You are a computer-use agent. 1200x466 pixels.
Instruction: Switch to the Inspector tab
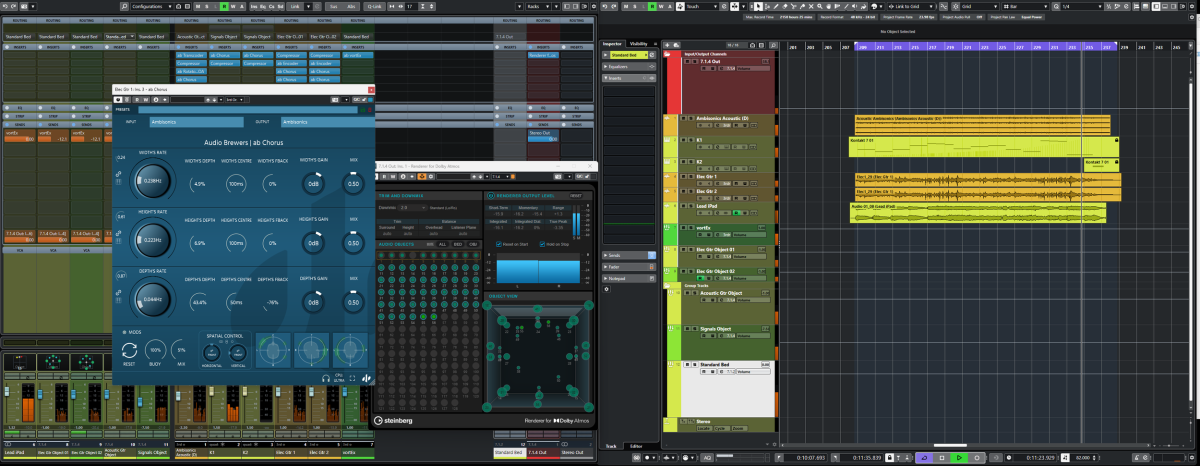click(x=612, y=44)
